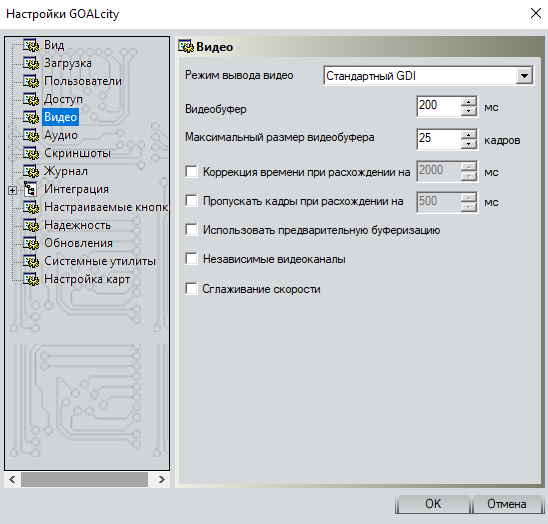548x524 pixels.
Task: Click the disabled 2000 ms field
Action: click(x=439, y=171)
